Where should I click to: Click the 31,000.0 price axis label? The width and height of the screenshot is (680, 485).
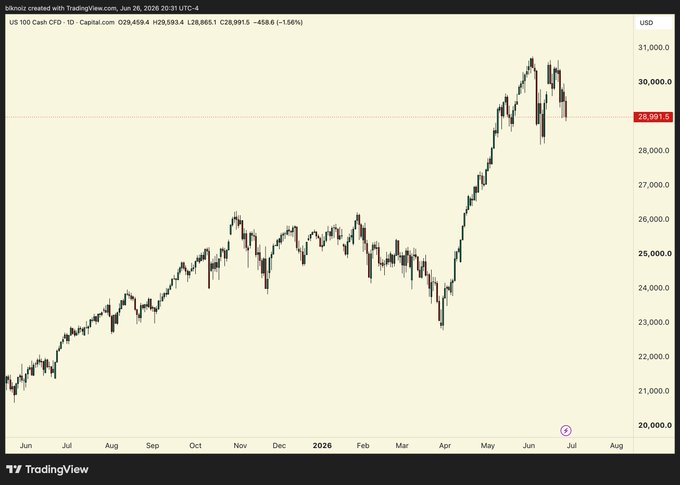[x=654, y=47]
